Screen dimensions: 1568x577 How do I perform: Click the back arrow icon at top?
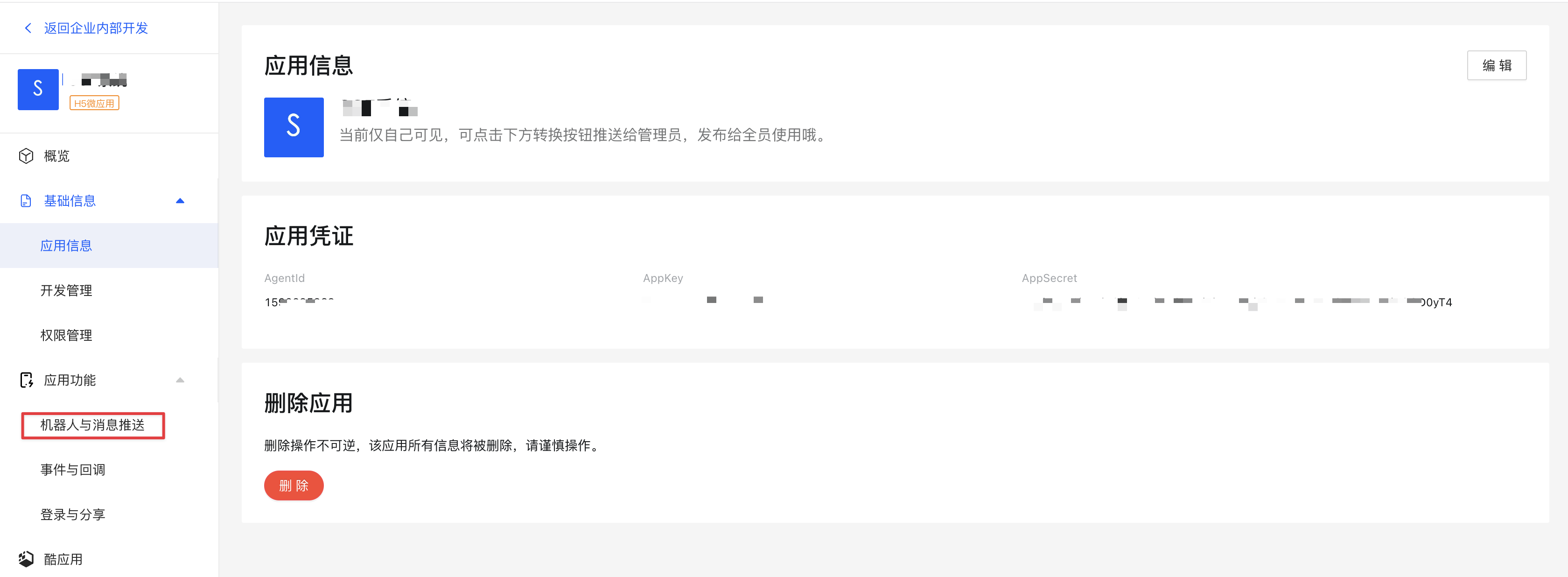pyautogui.click(x=28, y=28)
